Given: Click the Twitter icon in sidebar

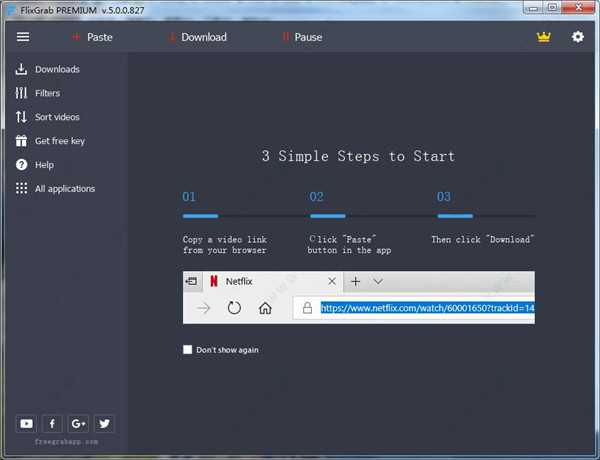Looking at the screenshot, I should pos(104,423).
